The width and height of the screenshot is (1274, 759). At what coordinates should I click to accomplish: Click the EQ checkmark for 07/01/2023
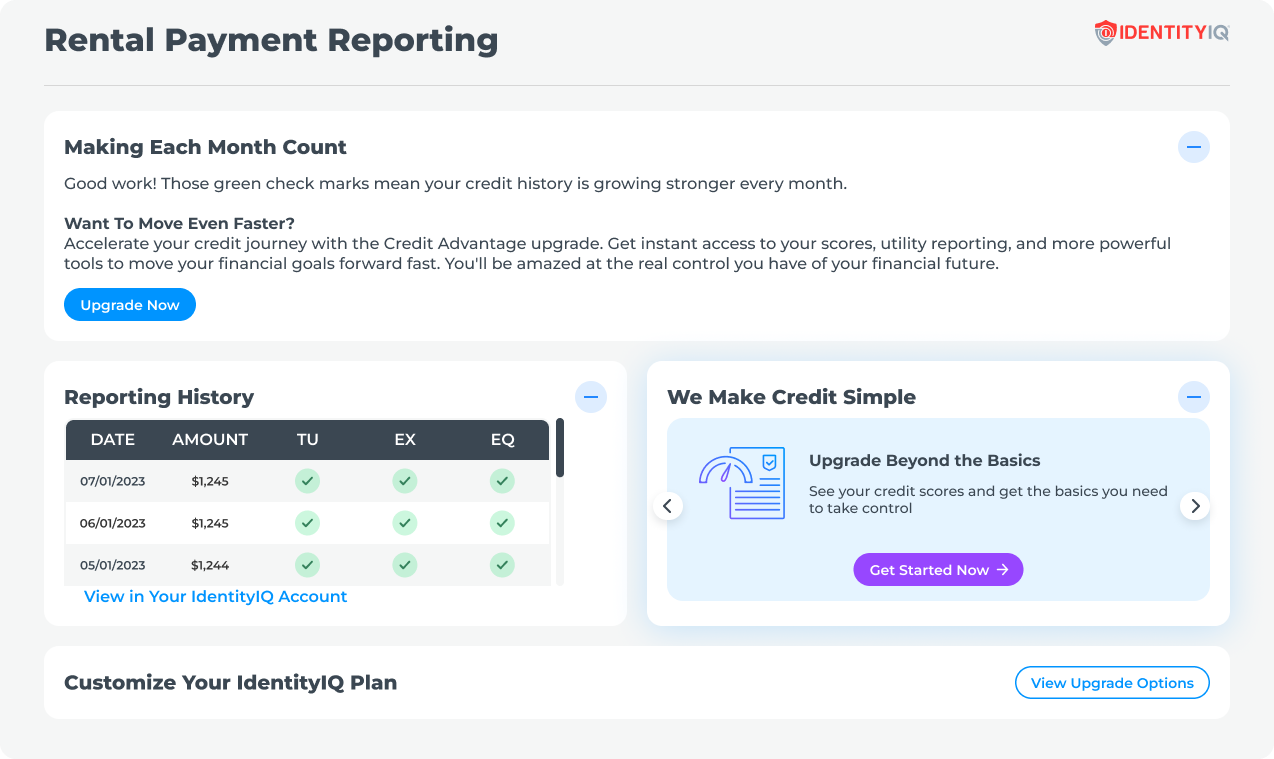coord(502,481)
